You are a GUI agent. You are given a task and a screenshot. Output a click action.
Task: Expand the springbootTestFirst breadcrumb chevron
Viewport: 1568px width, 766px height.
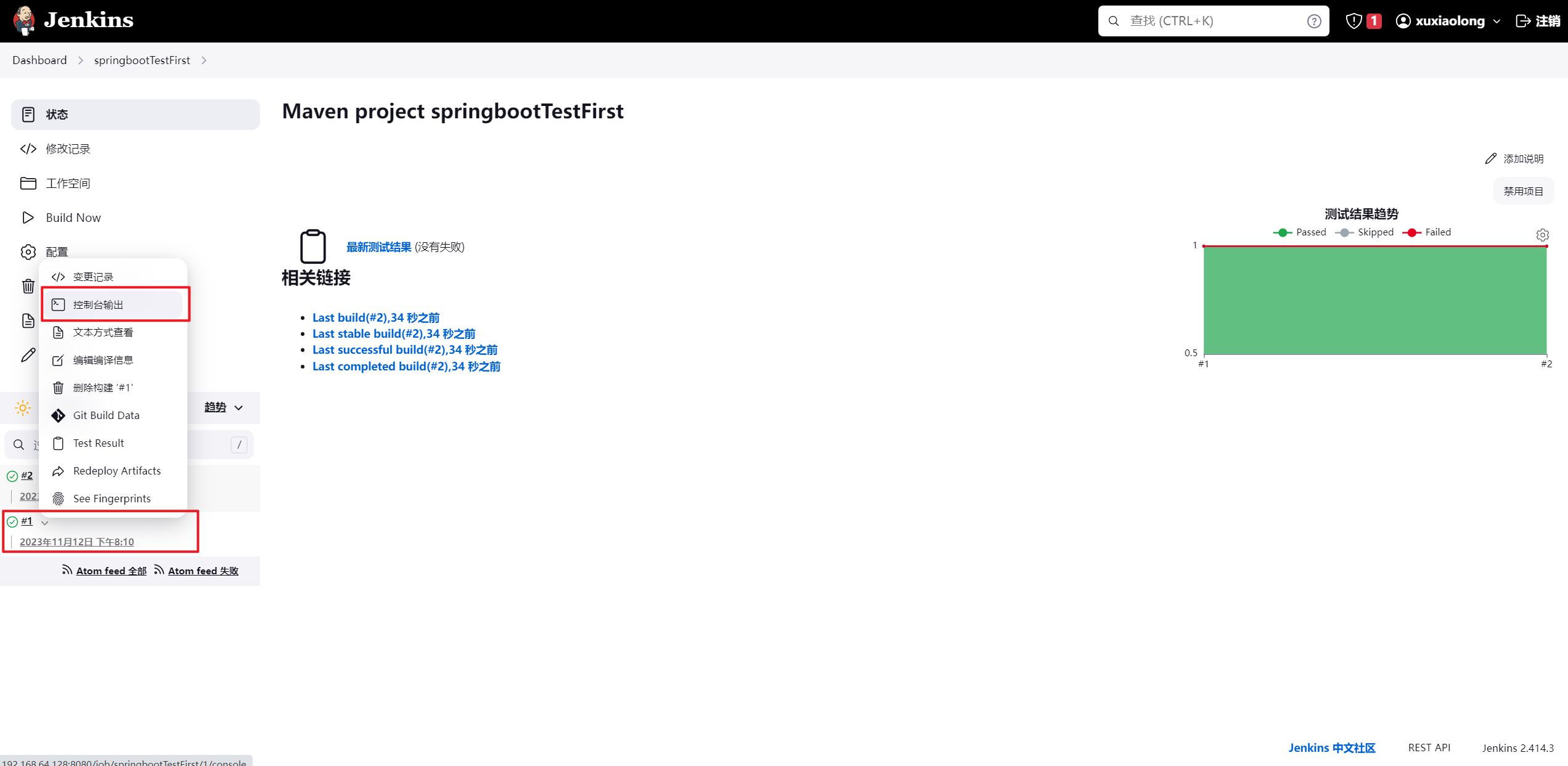[204, 60]
